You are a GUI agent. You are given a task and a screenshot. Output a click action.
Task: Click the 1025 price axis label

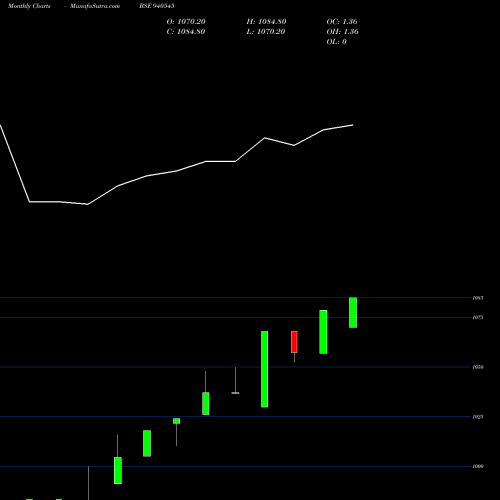[478, 417]
